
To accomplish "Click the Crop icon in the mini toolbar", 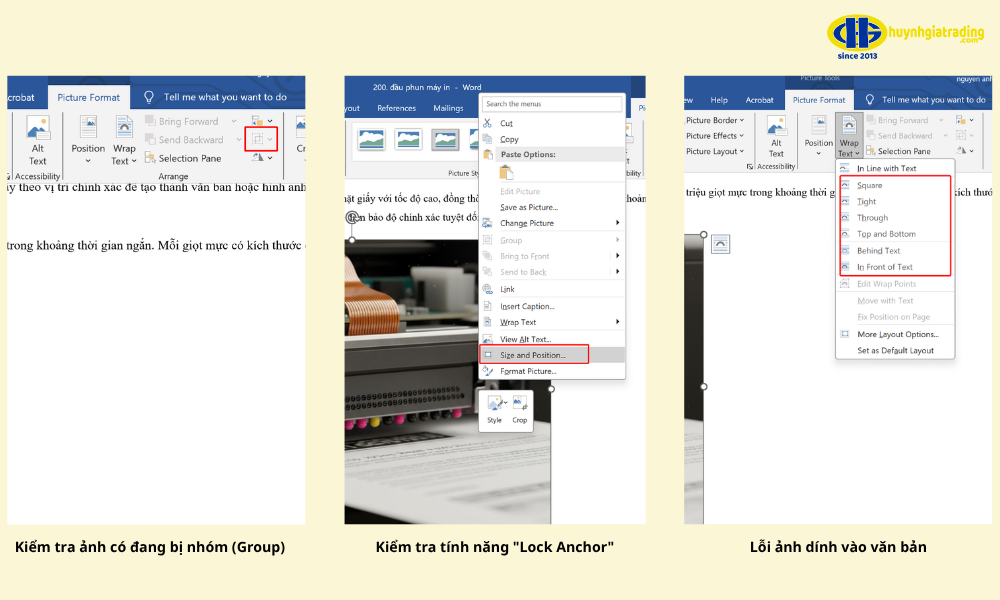I will [x=519, y=408].
